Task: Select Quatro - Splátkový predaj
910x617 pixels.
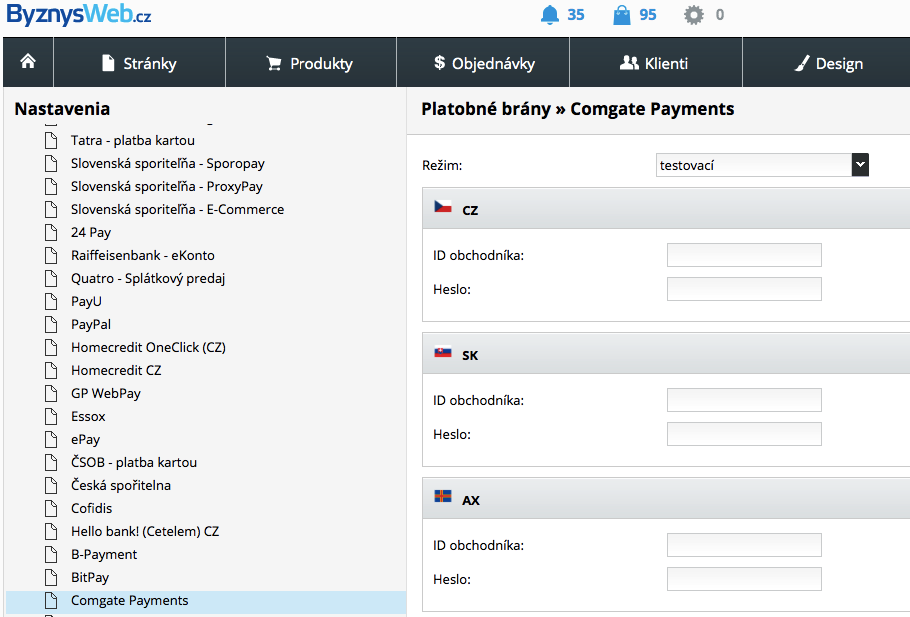Action: pyautogui.click(x=148, y=279)
